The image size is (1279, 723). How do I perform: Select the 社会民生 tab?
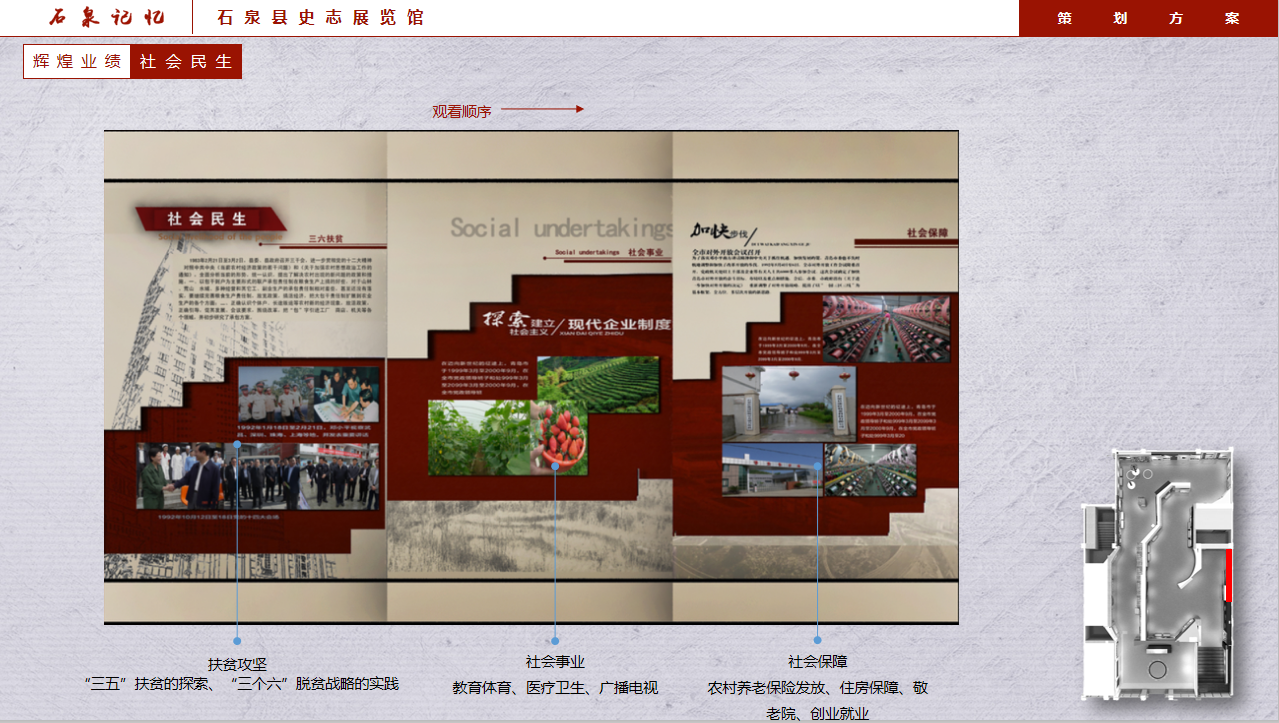coord(186,61)
